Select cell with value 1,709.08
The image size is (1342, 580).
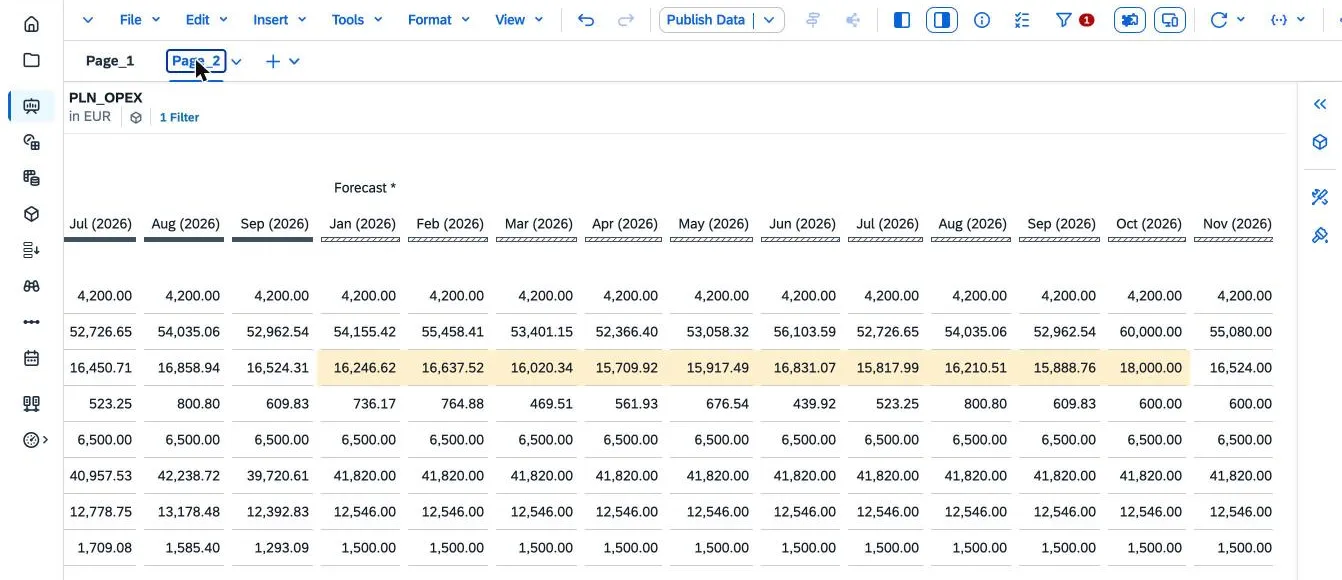pos(101,548)
